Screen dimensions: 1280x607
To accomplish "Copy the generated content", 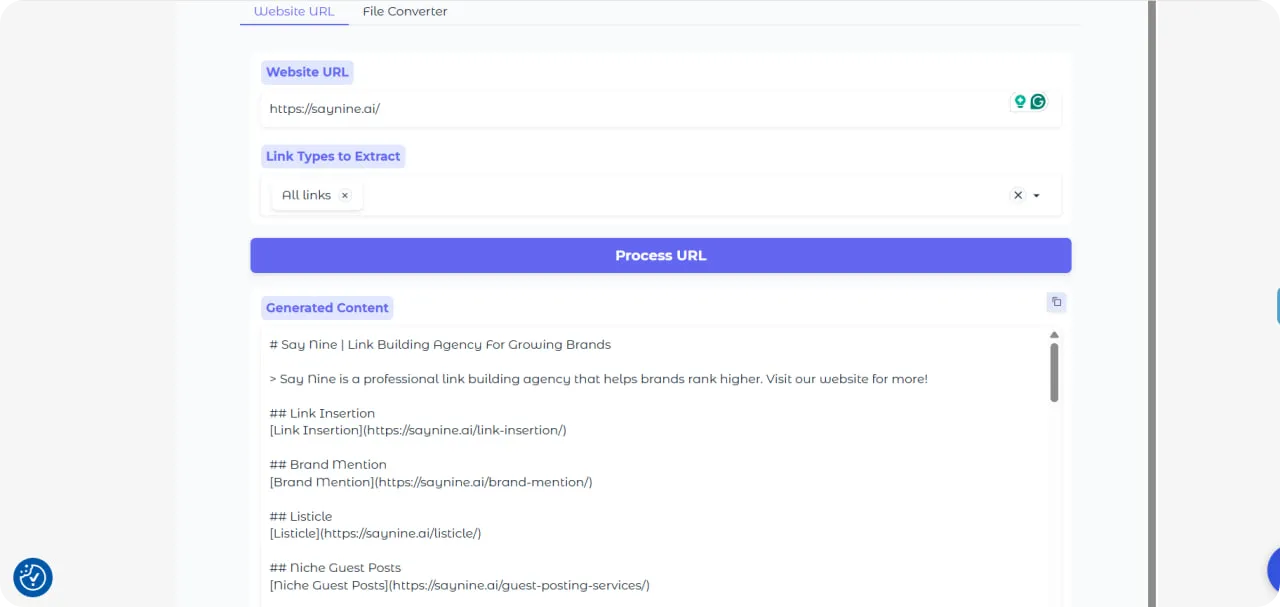I will 1056,302.
